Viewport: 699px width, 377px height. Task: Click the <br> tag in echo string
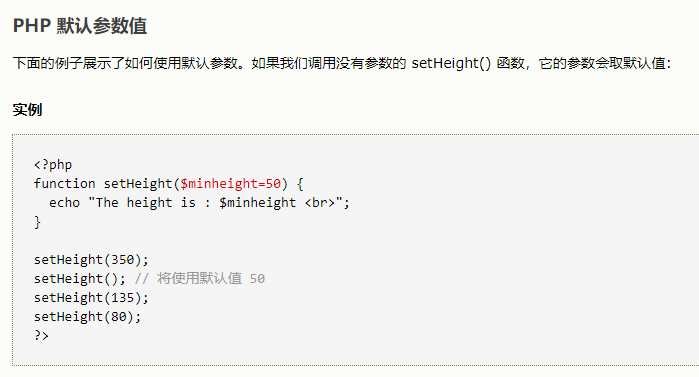(x=320, y=203)
